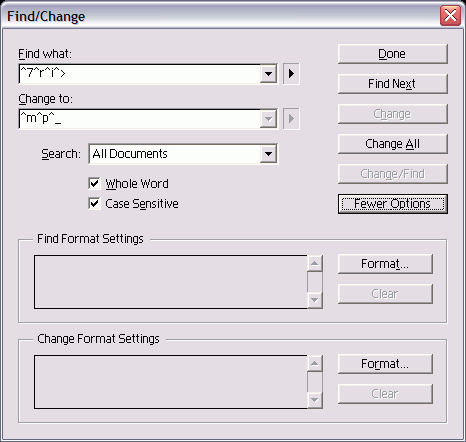This screenshot has width=466, height=442.
Task: Click the Find Format Settings scroll up arrow
Action: point(315,264)
